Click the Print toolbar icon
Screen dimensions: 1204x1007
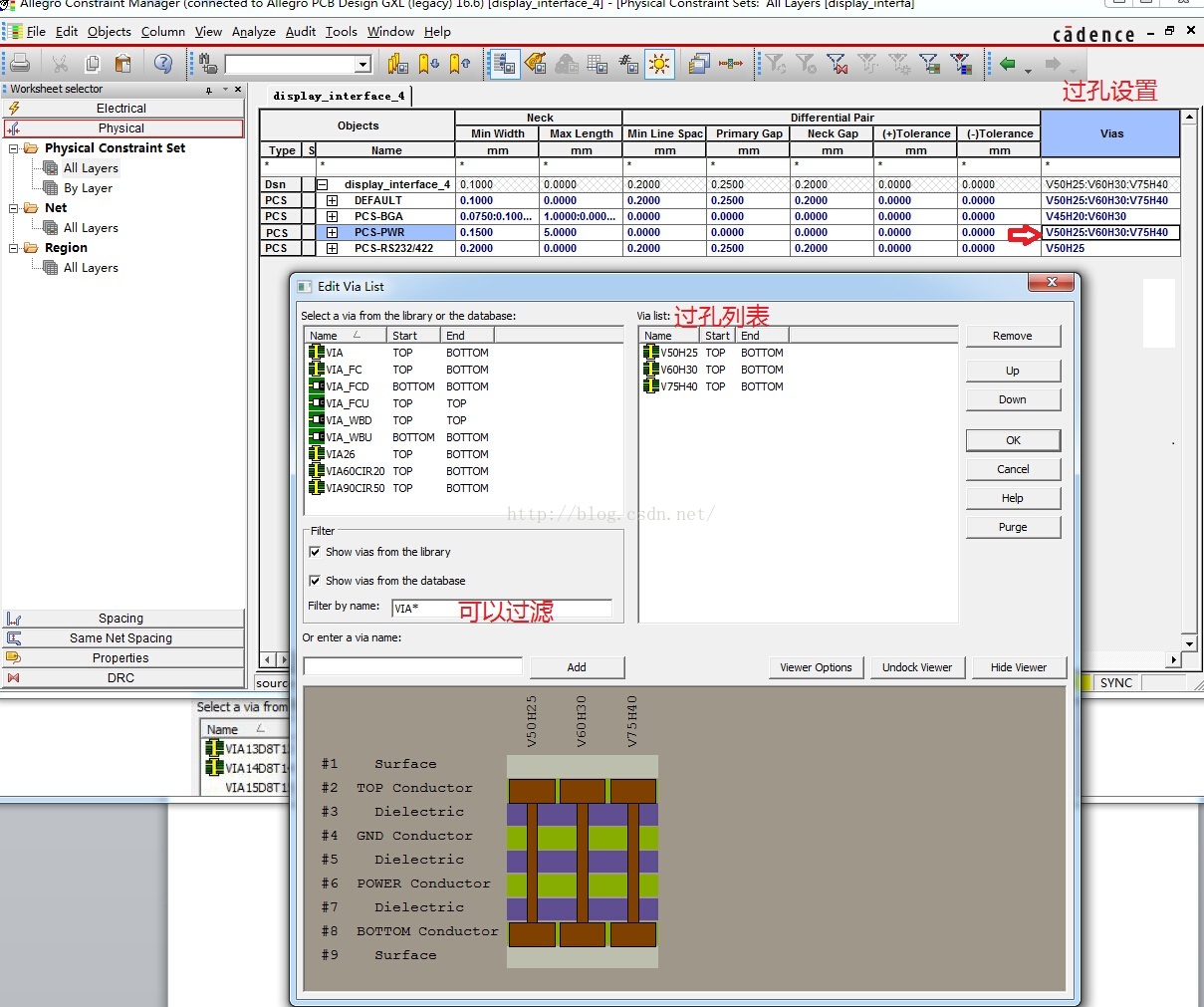[20, 64]
